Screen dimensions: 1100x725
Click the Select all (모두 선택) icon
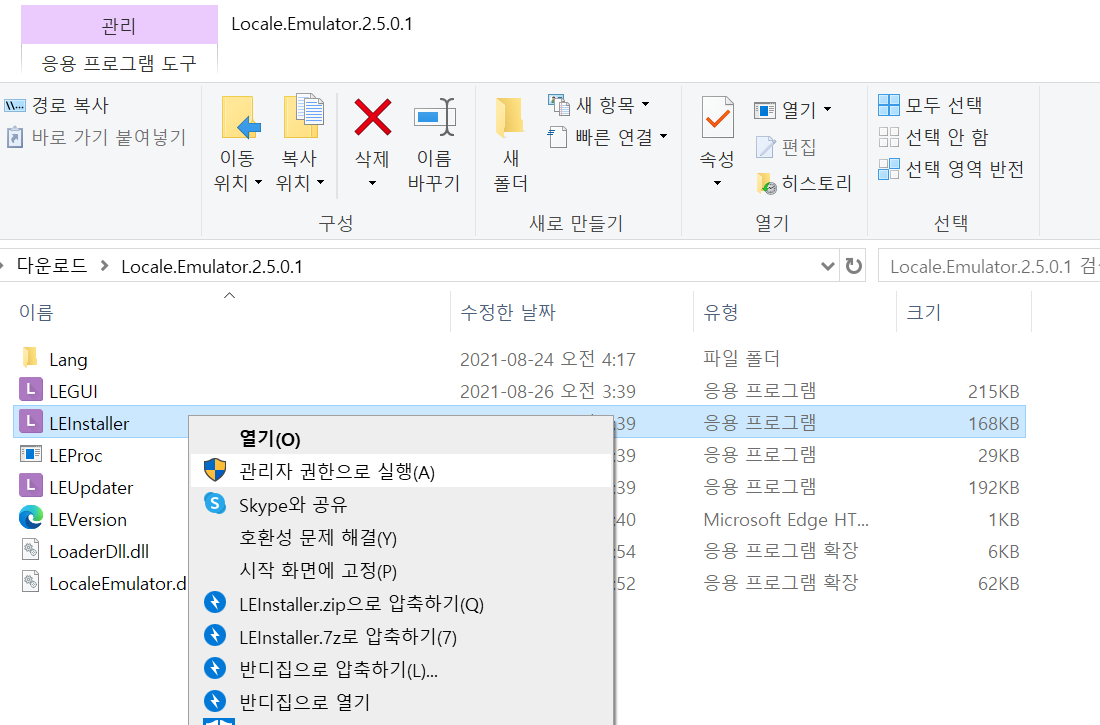pyautogui.click(x=888, y=105)
